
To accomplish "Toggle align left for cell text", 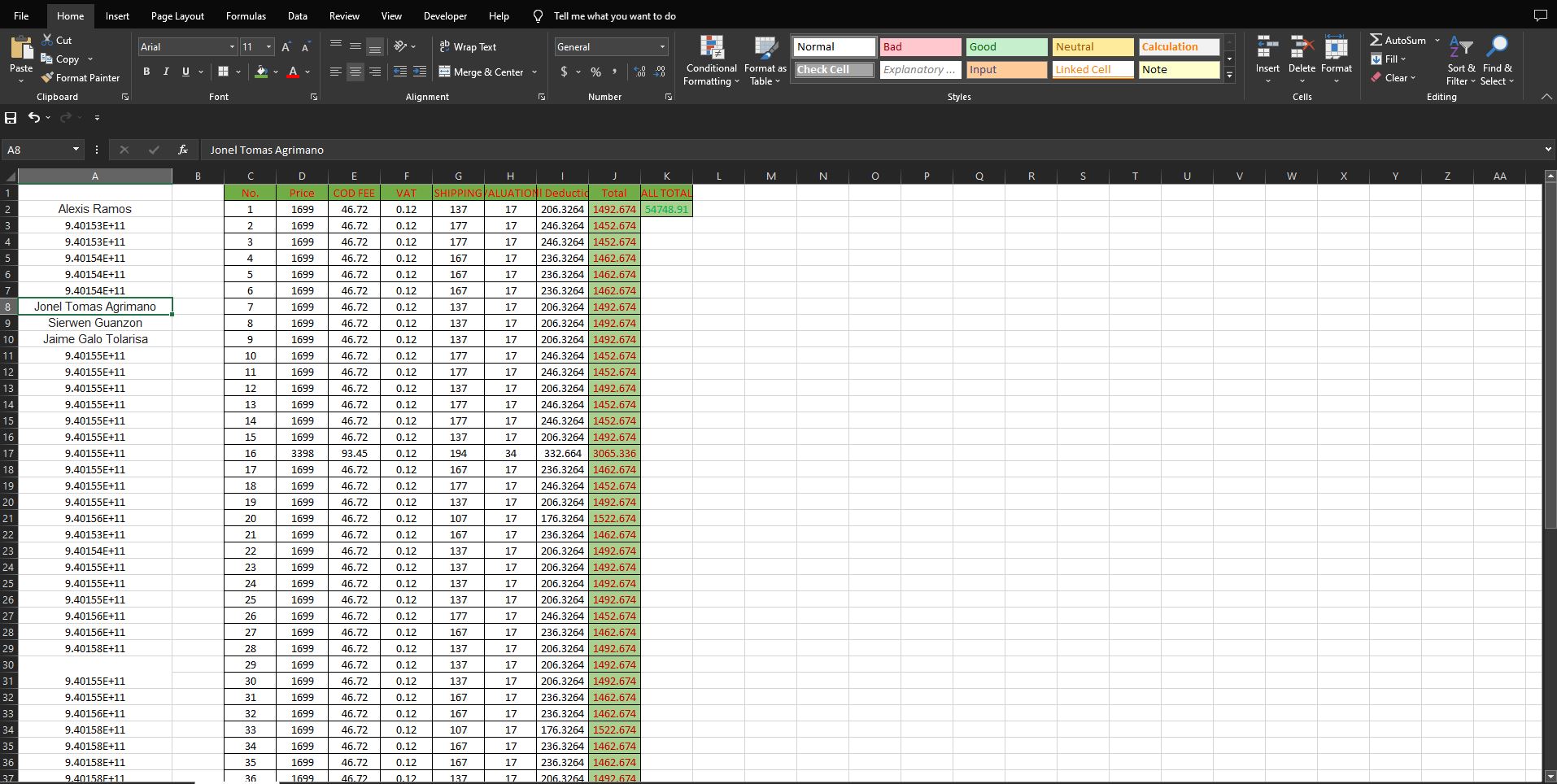I will tap(336, 72).
